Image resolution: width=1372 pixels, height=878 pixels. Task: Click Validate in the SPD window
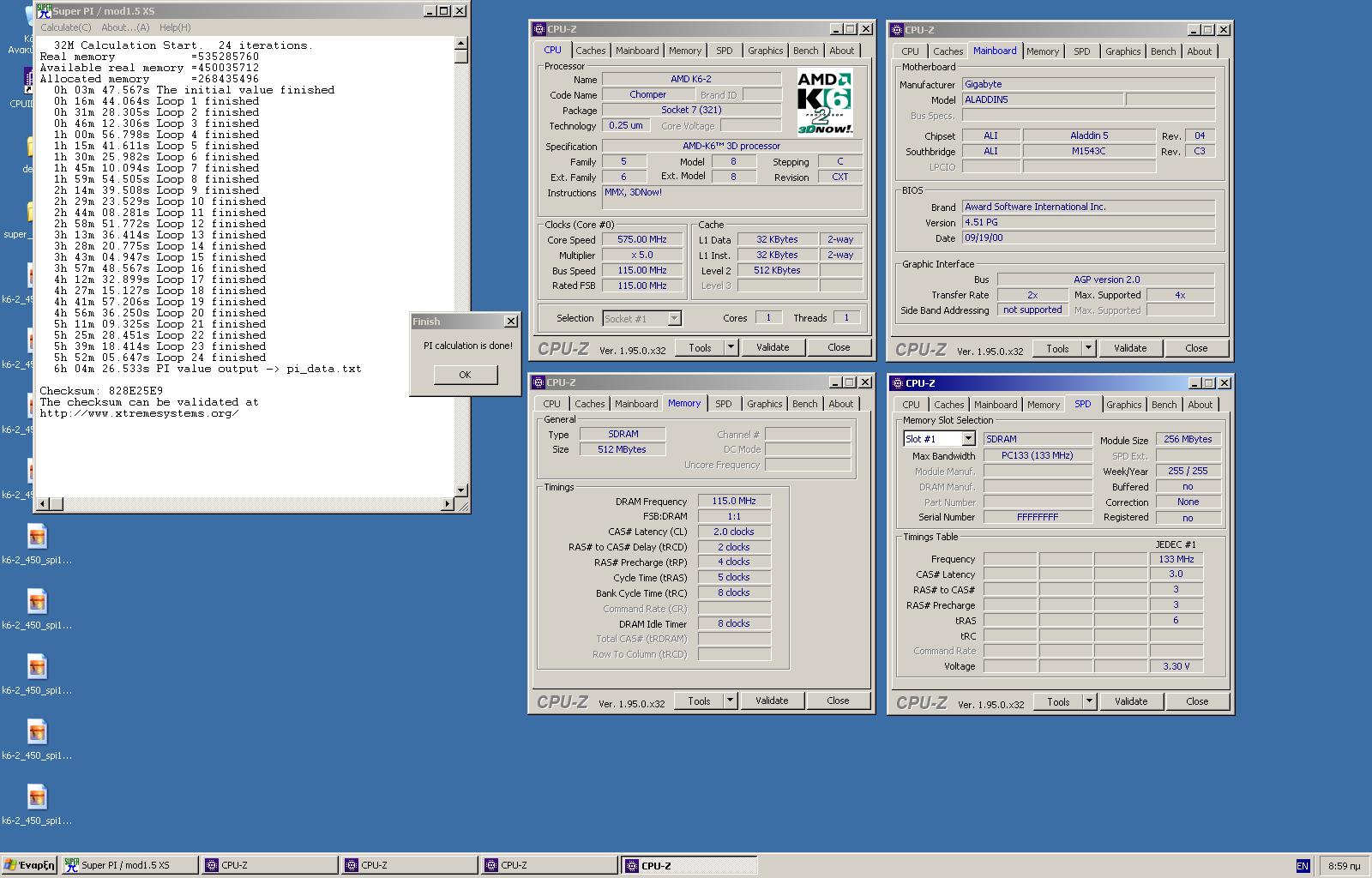coord(1131,701)
